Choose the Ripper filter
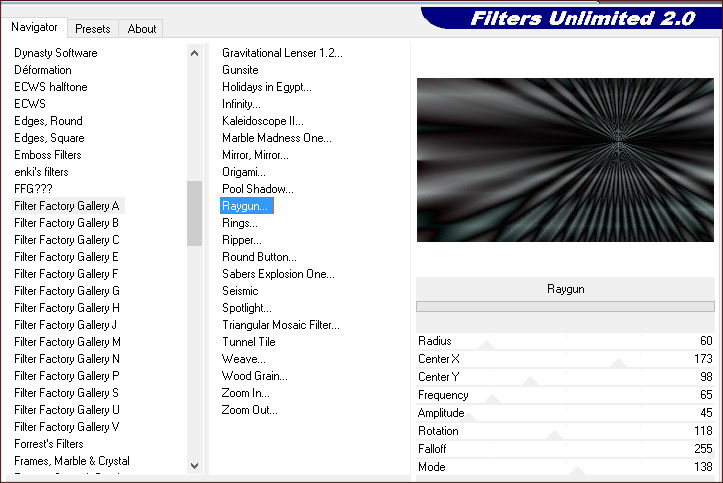723x483 pixels. pyautogui.click(x=242, y=240)
